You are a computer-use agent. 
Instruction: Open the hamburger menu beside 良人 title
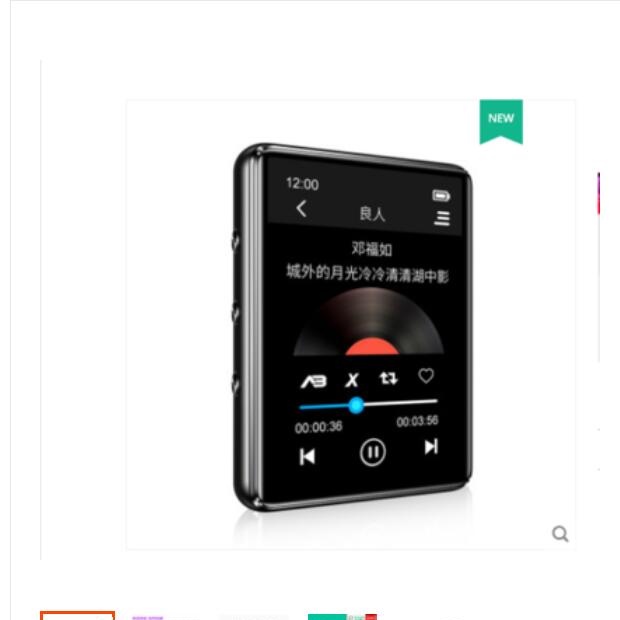click(x=442, y=218)
